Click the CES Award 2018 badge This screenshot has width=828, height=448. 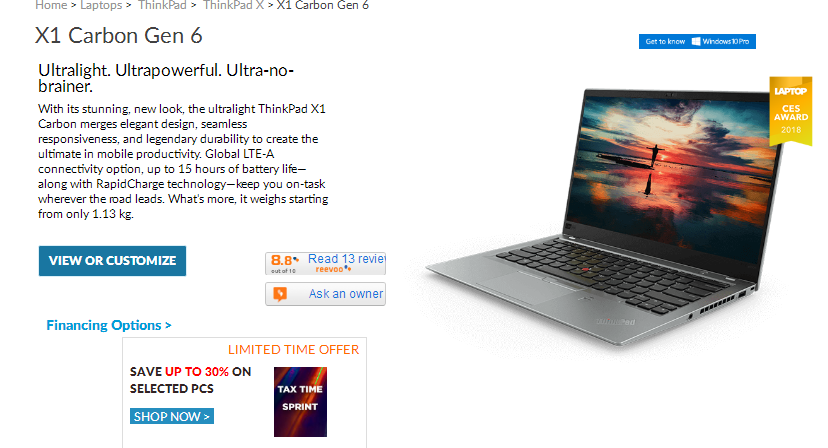(x=791, y=111)
